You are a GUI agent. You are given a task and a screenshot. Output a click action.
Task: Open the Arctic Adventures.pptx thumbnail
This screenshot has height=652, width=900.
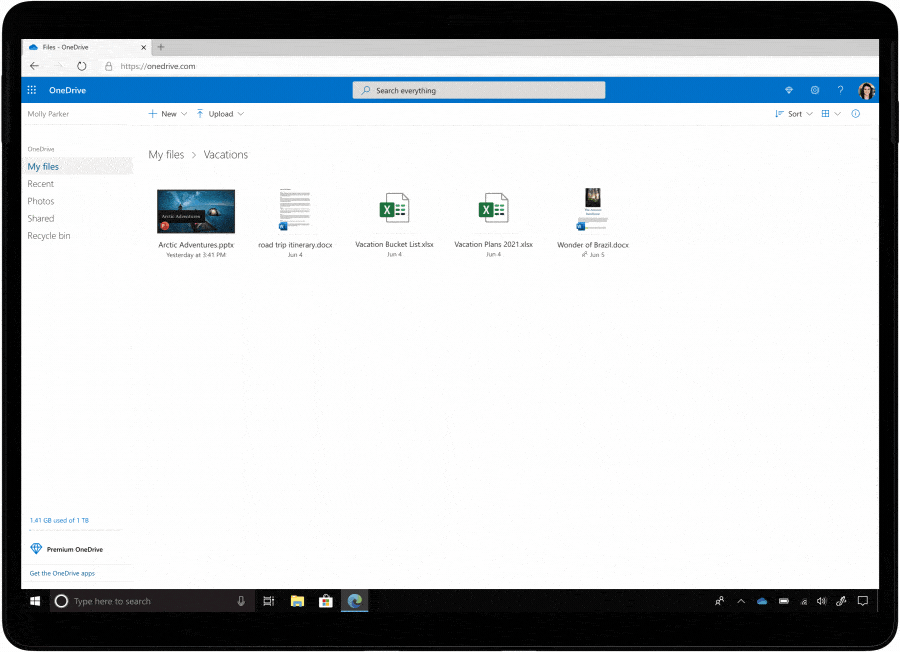point(195,209)
